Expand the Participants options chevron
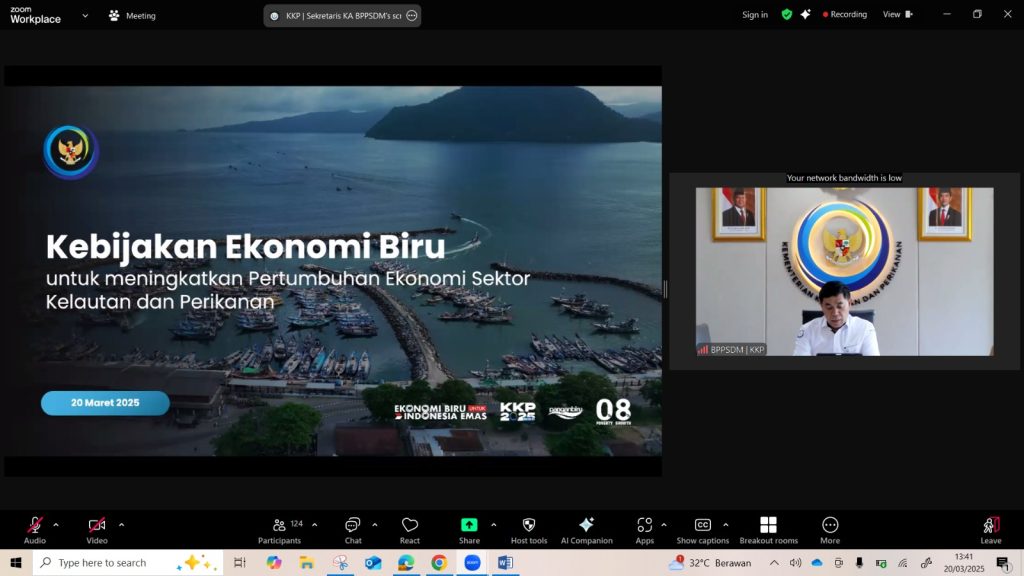Viewport: 1024px width, 576px height. 315,524
